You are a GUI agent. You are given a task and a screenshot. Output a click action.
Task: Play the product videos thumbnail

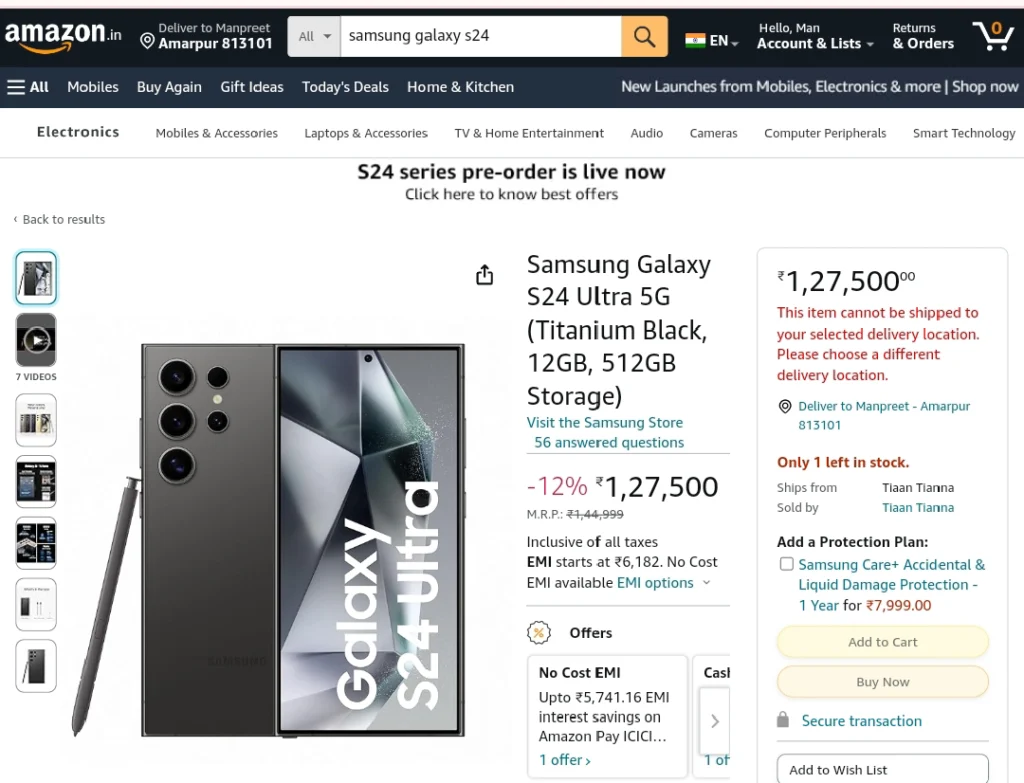coord(36,340)
